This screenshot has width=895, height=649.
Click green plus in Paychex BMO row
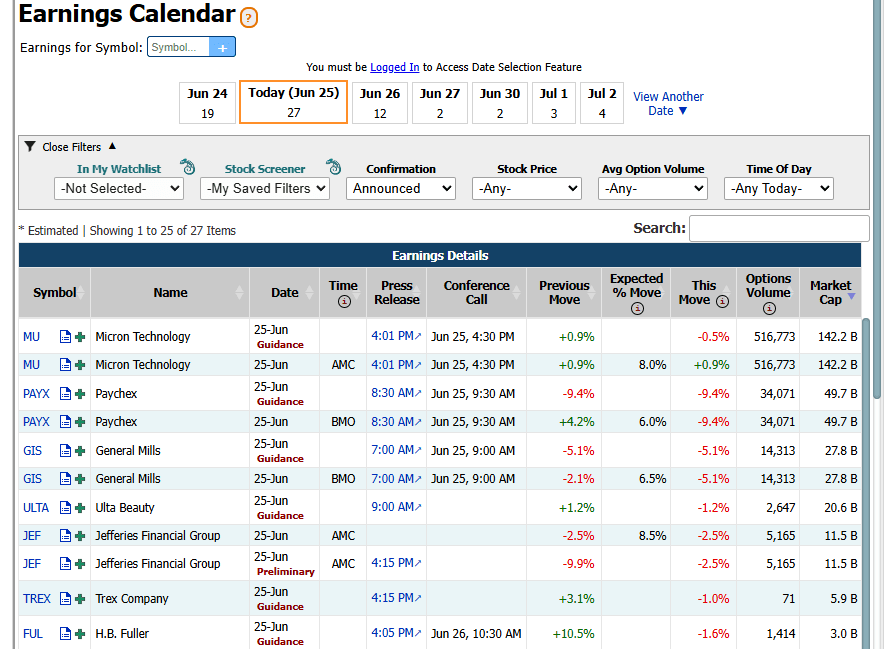(x=80, y=422)
